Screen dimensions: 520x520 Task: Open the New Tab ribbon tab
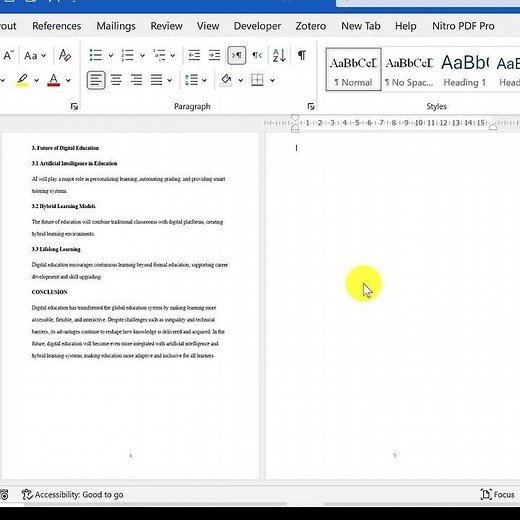tap(361, 26)
